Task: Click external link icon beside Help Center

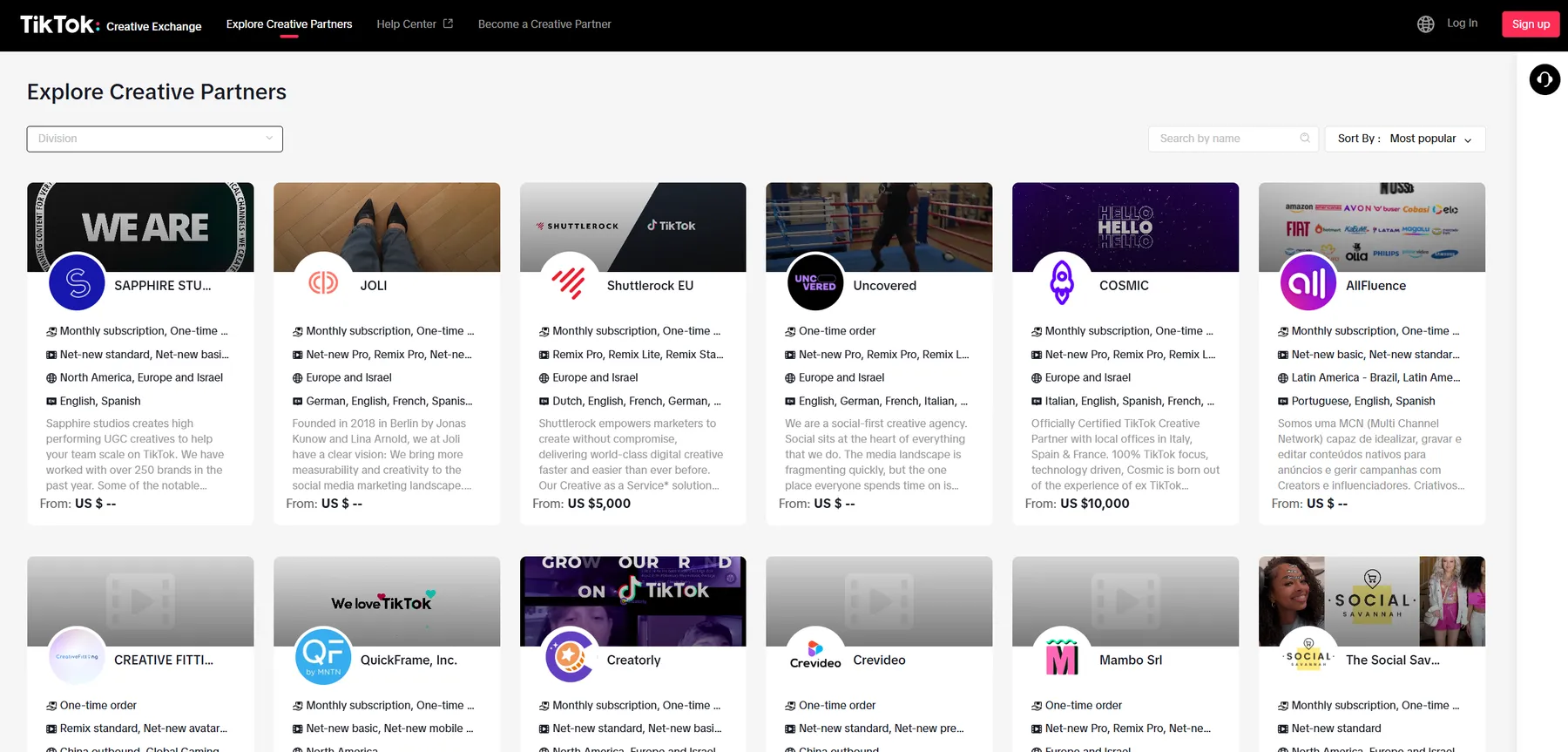Action: point(448,24)
